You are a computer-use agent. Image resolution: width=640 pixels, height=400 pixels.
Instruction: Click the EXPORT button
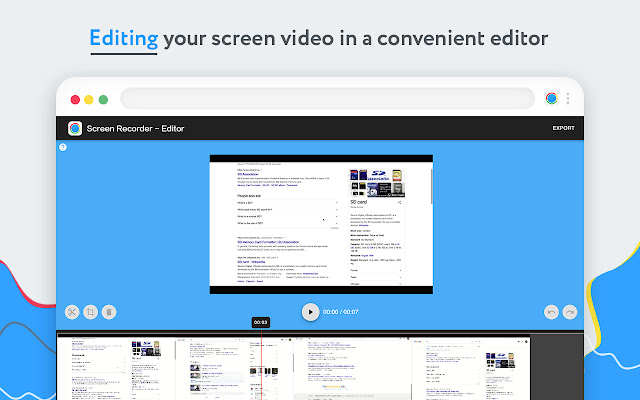click(x=563, y=128)
